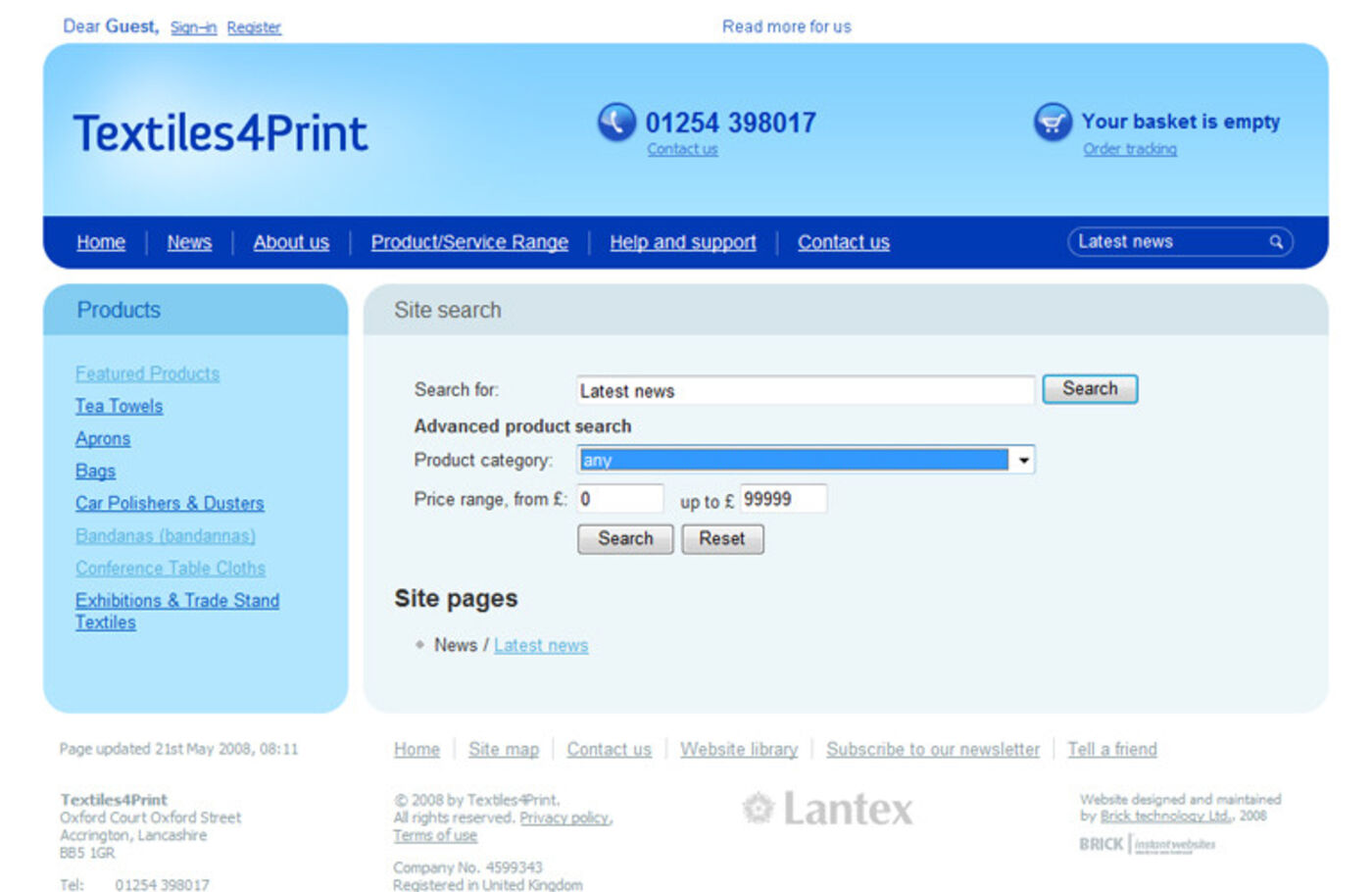The height and width of the screenshot is (892, 1372).
Task: Click the up to price field
Action: 782,499
